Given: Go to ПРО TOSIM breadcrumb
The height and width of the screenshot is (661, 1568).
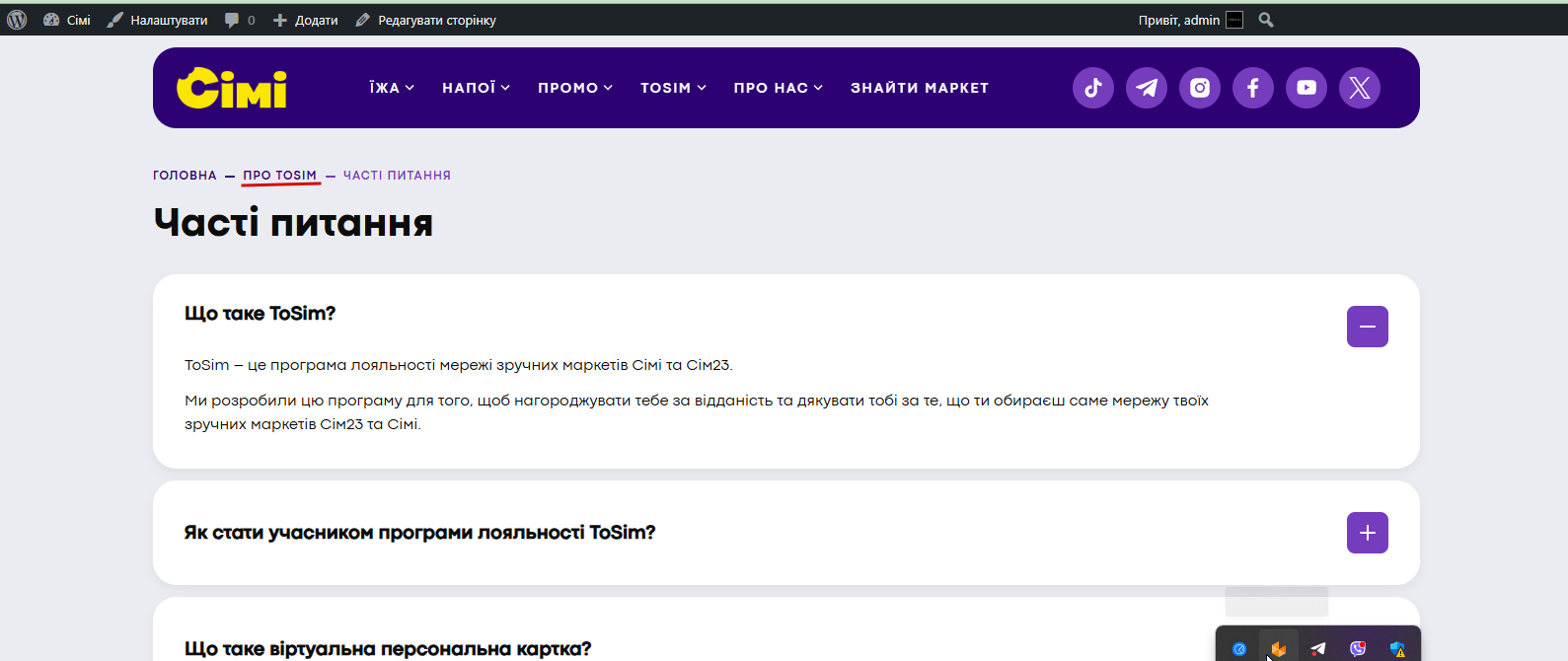Looking at the screenshot, I should click(x=280, y=176).
